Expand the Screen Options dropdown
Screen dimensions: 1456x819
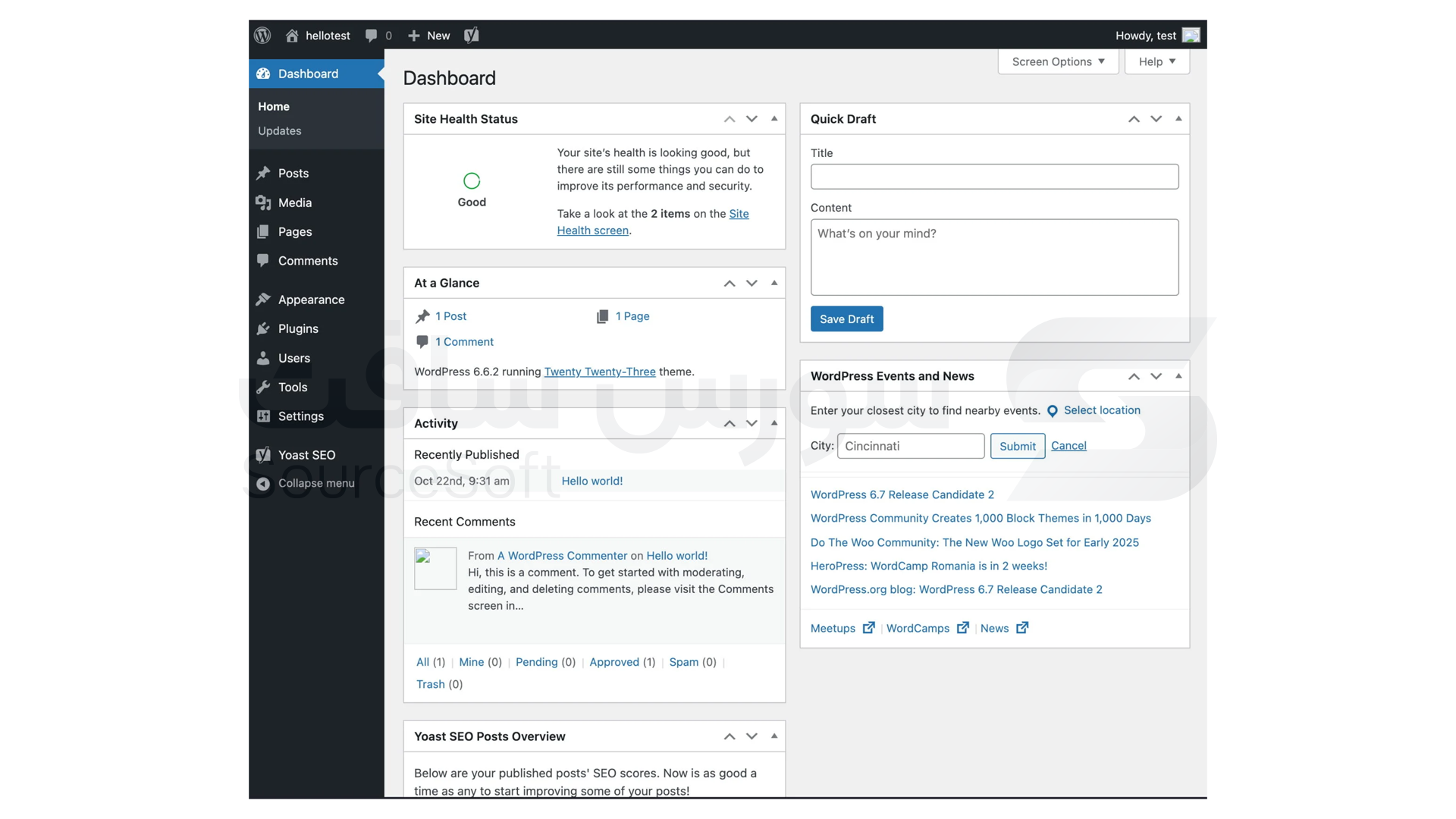pos(1058,61)
